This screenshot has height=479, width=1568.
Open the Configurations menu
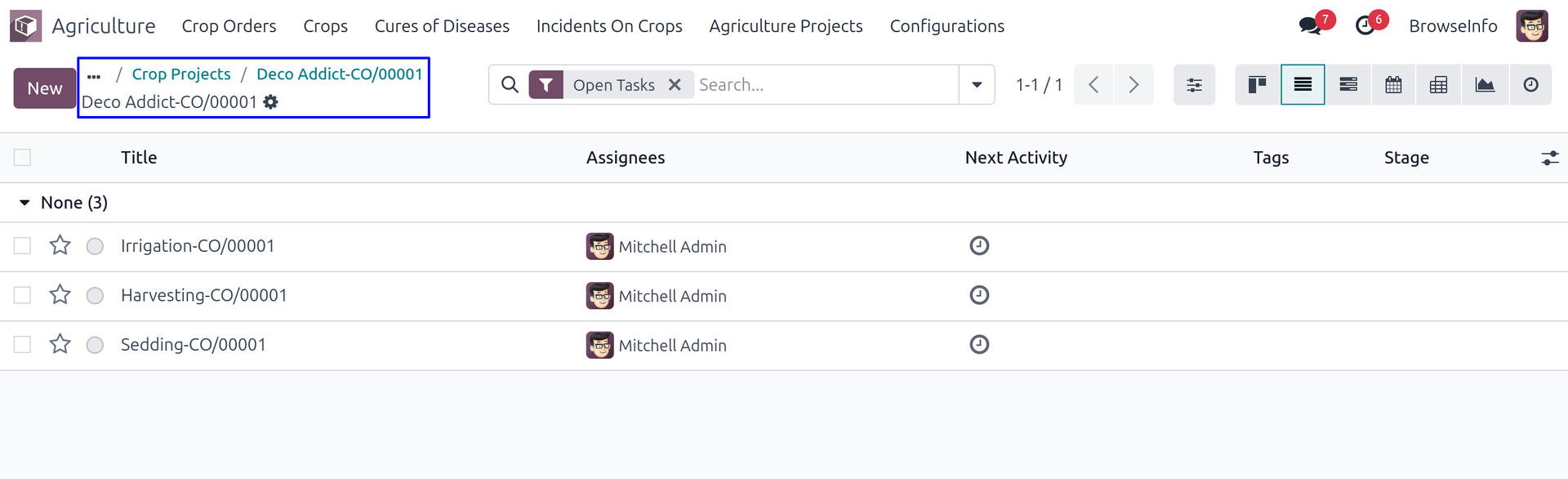[947, 26]
